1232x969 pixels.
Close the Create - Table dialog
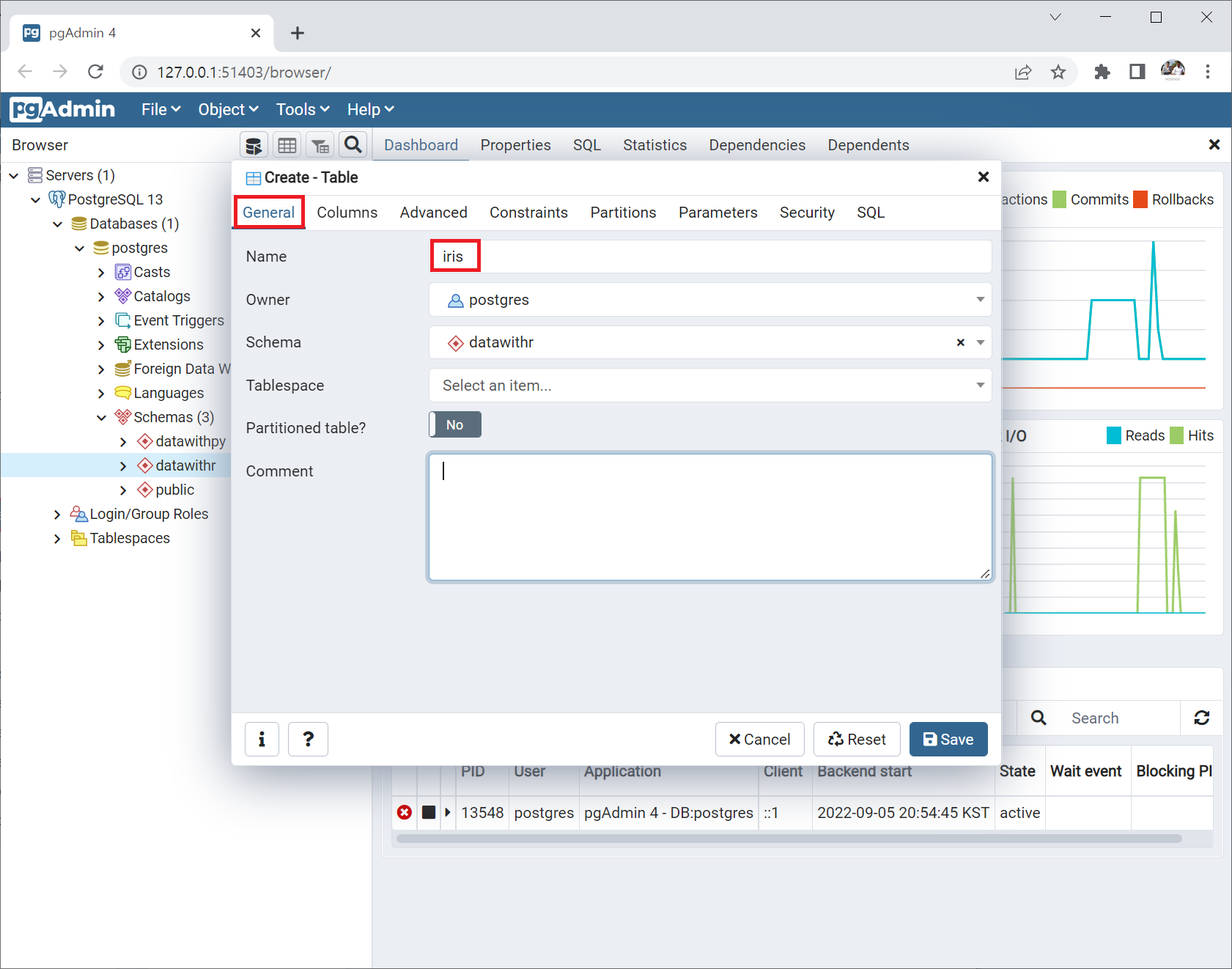pos(984,177)
